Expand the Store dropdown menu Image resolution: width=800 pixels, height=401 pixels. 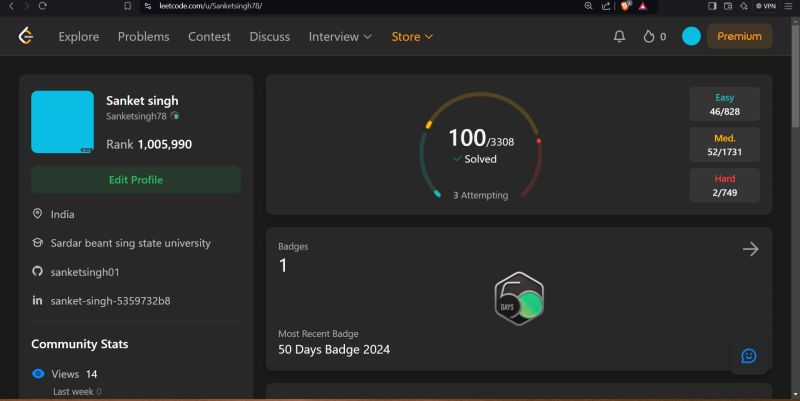coord(412,36)
